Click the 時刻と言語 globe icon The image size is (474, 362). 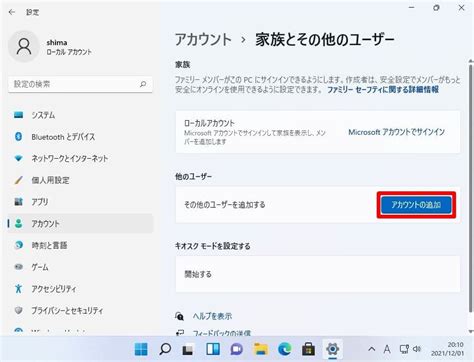pyautogui.click(x=19, y=245)
